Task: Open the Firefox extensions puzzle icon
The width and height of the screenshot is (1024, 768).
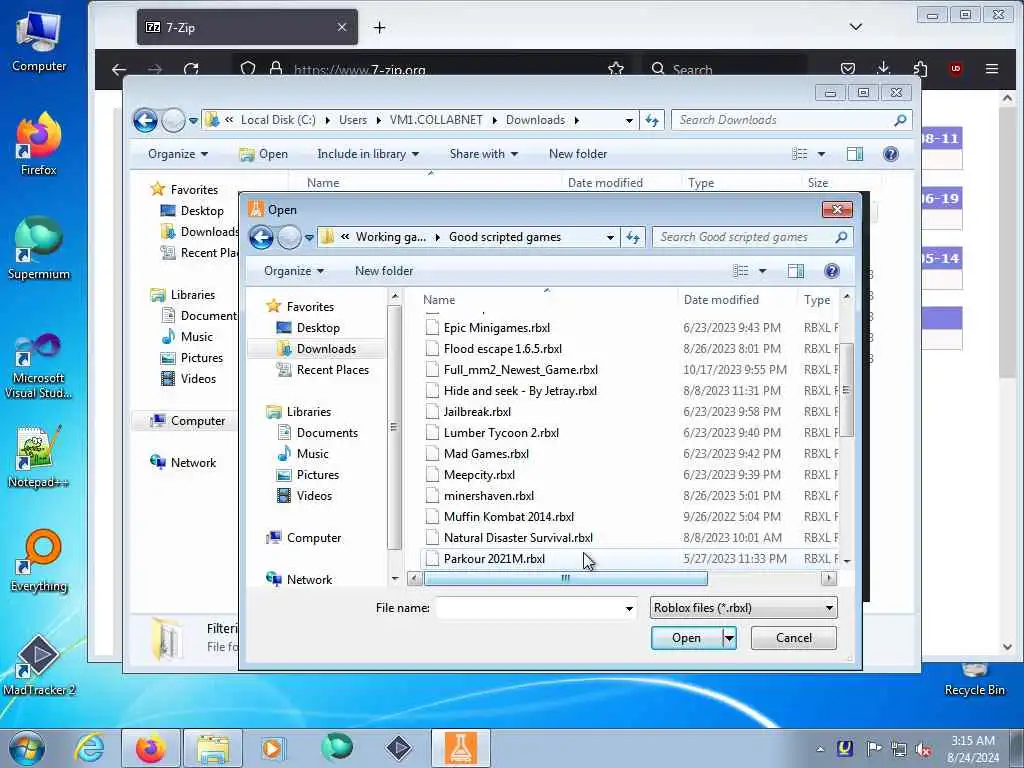Action: click(920, 69)
